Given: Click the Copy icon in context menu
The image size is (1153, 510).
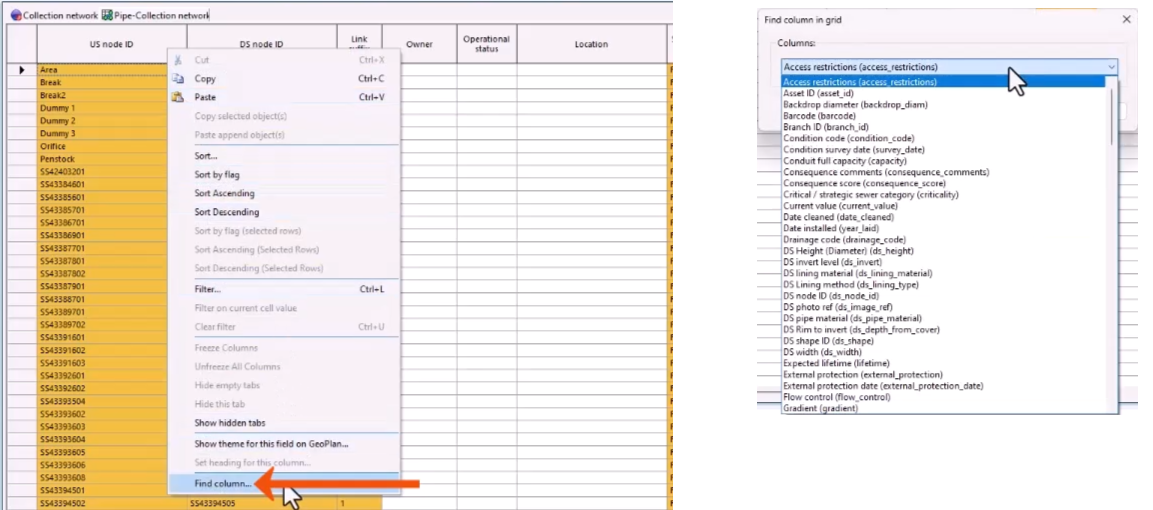Looking at the screenshot, I should point(177,79).
